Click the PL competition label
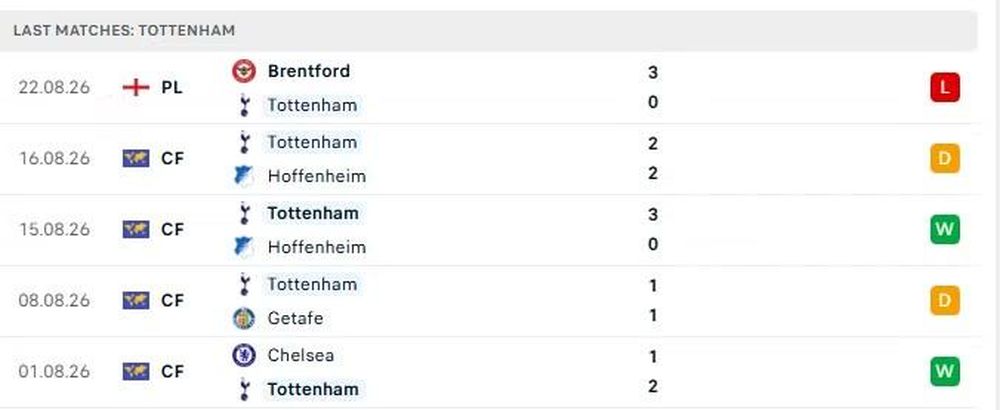 coord(172,87)
